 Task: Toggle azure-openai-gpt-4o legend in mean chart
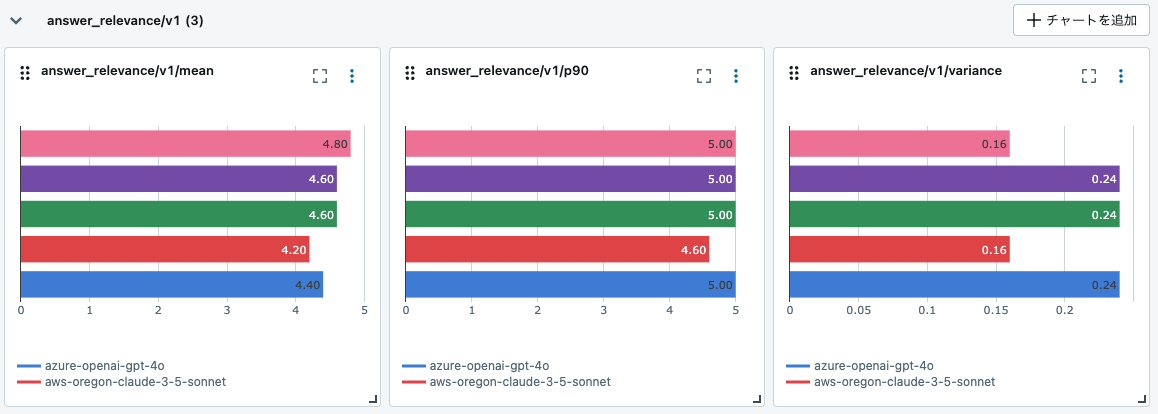89,366
